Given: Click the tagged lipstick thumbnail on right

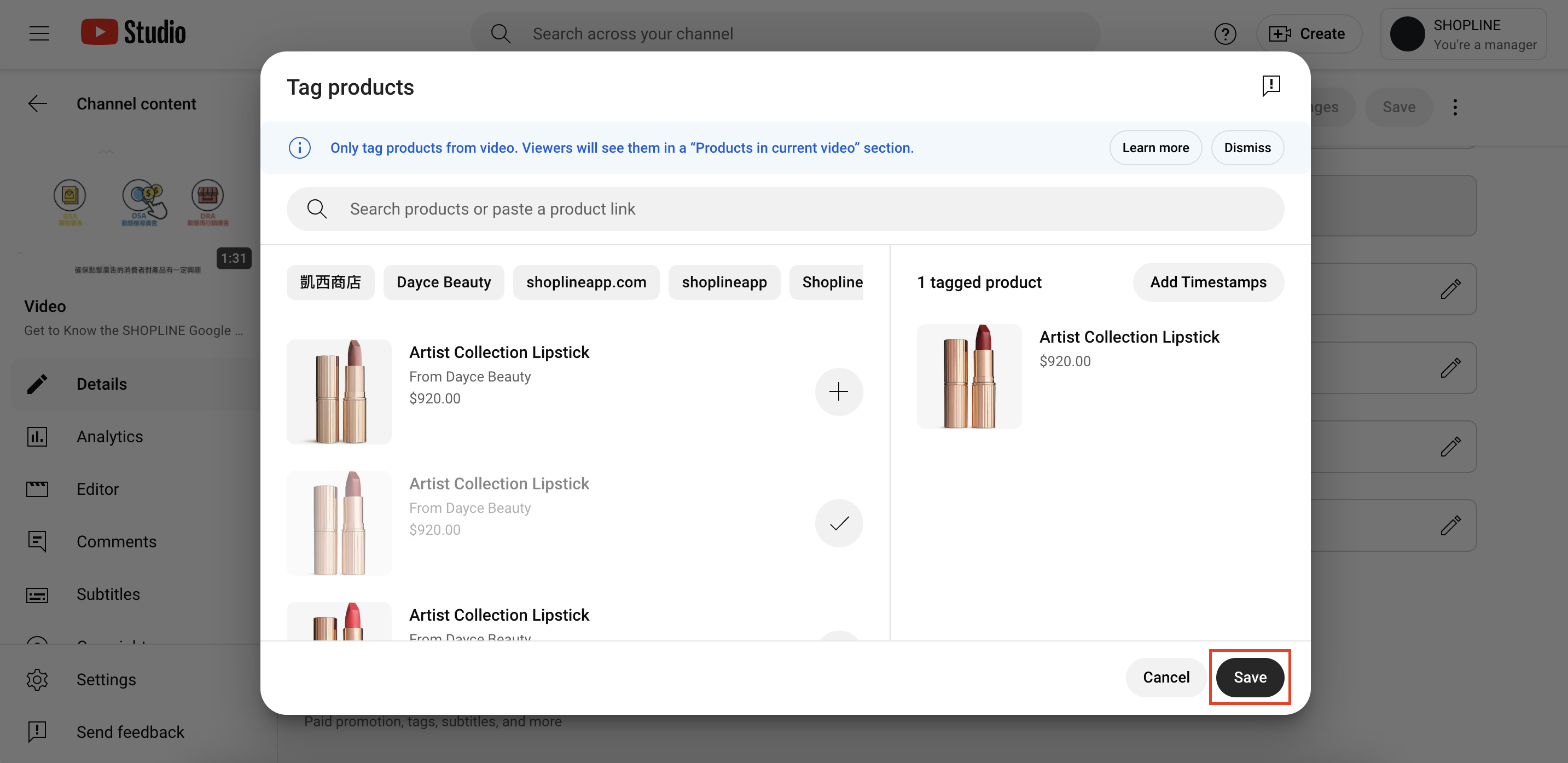Looking at the screenshot, I should (x=969, y=377).
